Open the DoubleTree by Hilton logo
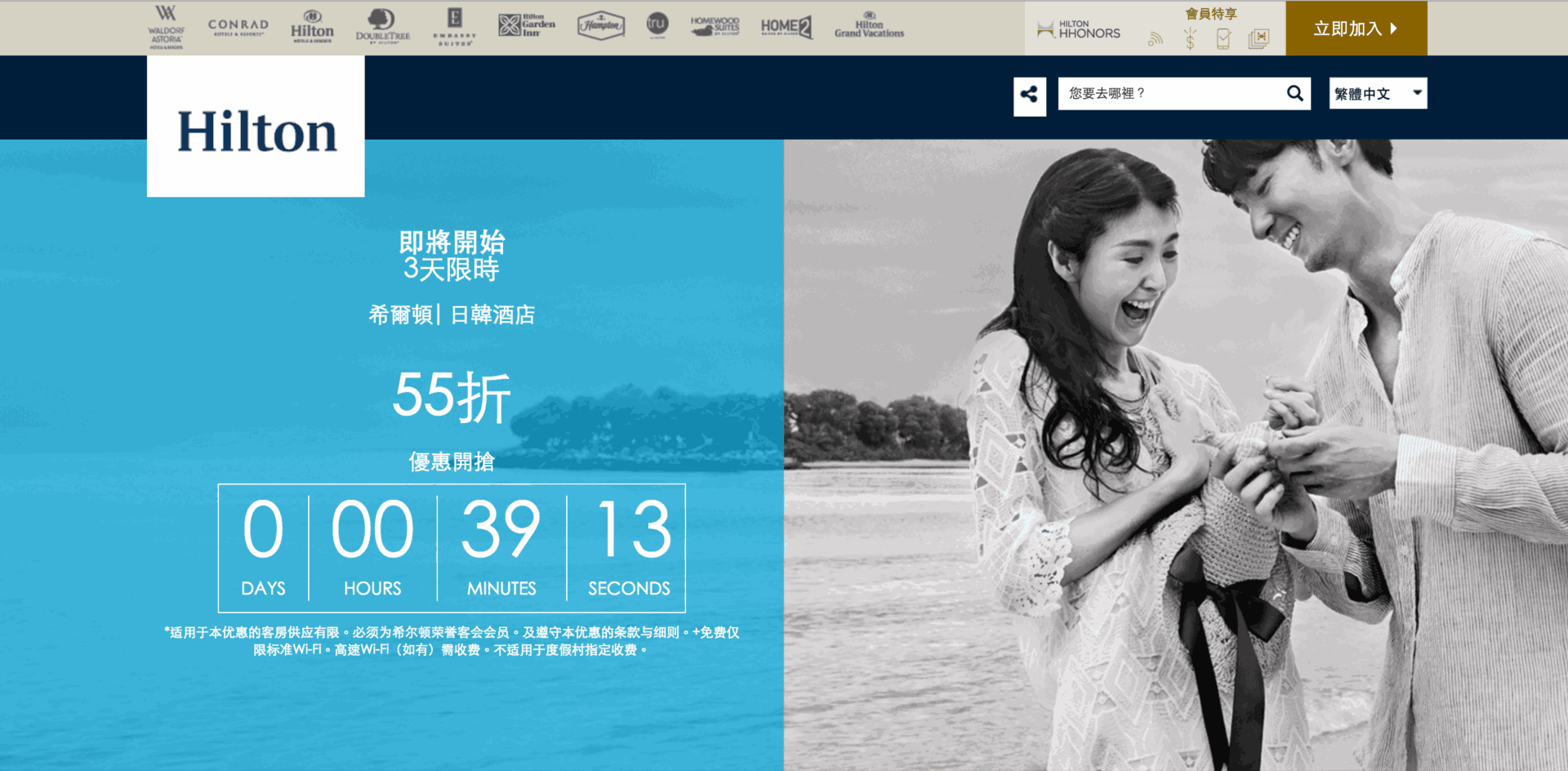This screenshot has width=1568, height=771. tap(382, 26)
